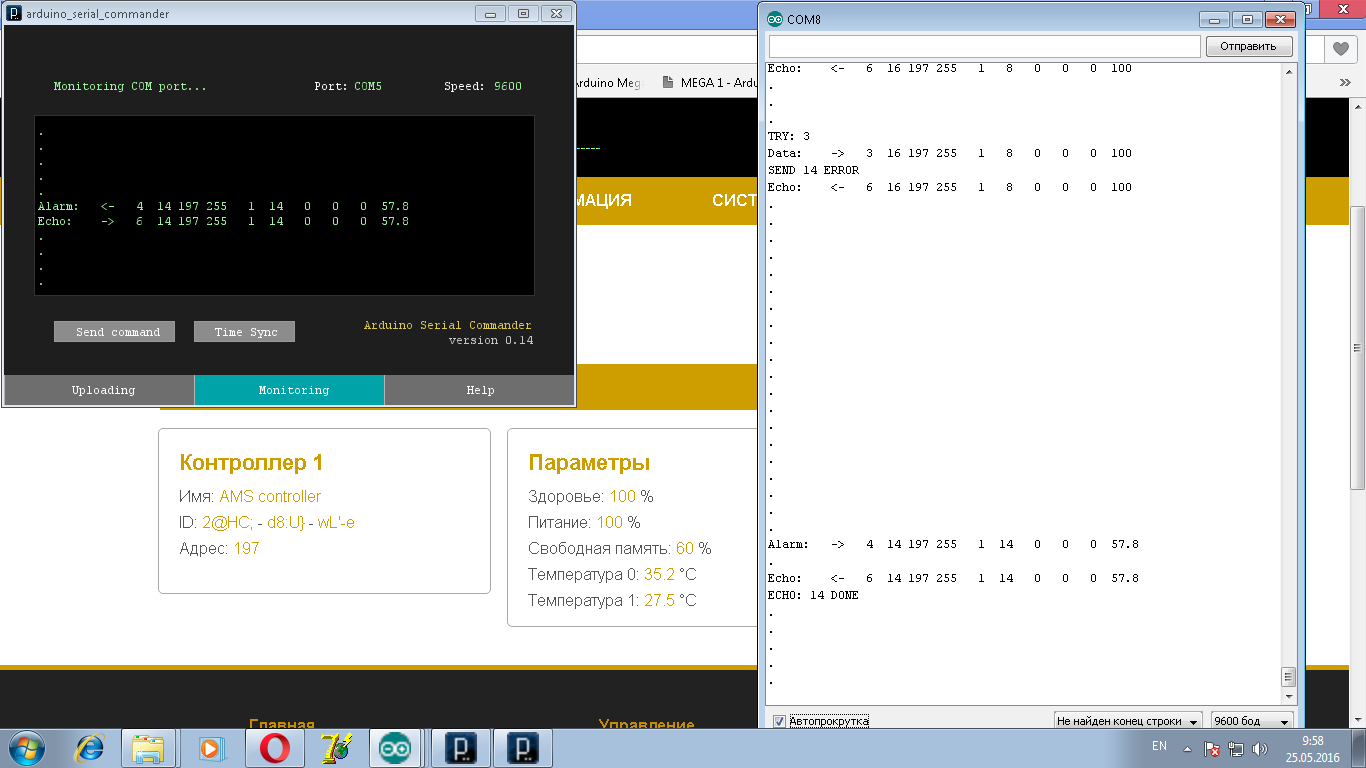Image resolution: width=1366 pixels, height=768 pixels.
Task: Click the ECHO: 14 DONE line in COM8
Action: pyautogui.click(x=813, y=596)
